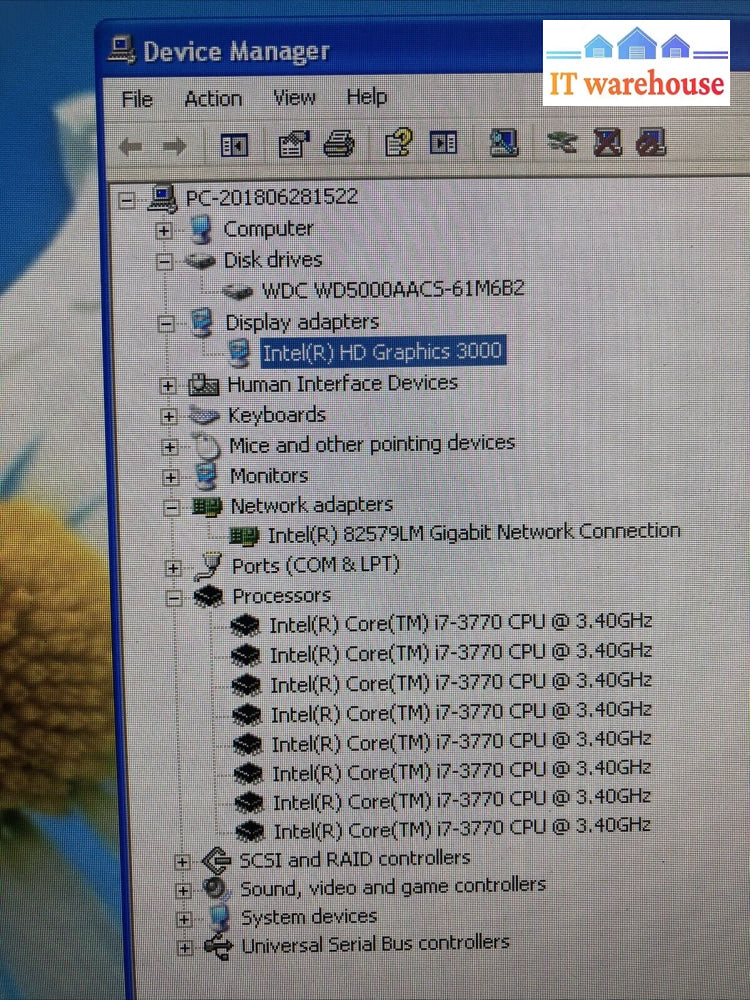This screenshot has width=750, height=1000.
Task: Expand the Monitors tree node
Action: click(x=170, y=478)
